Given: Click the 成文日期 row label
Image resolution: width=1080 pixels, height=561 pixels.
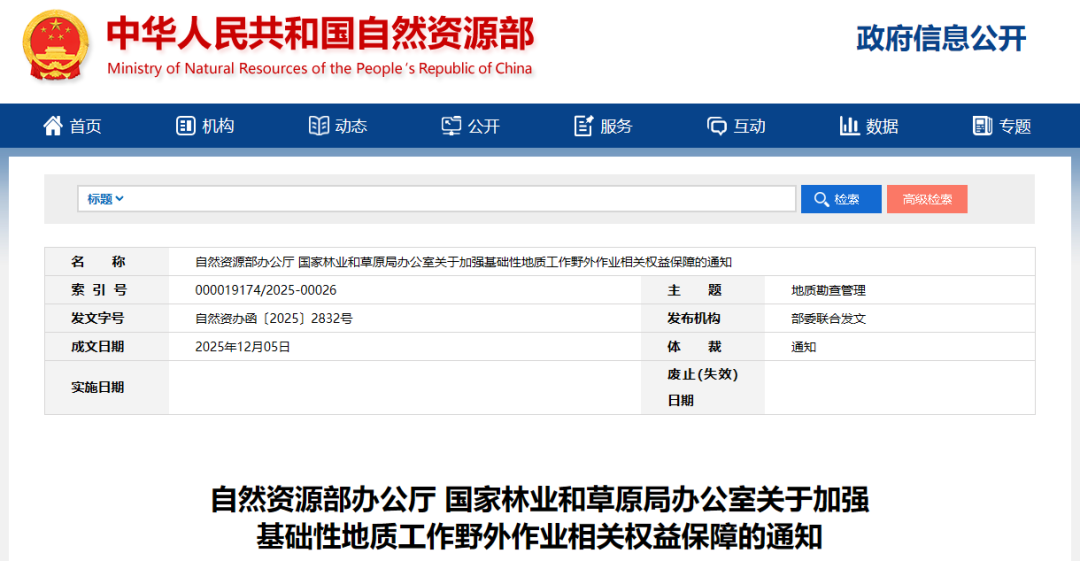Looking at the screenshot, I should pyautogui.click(x=98, y=347).
